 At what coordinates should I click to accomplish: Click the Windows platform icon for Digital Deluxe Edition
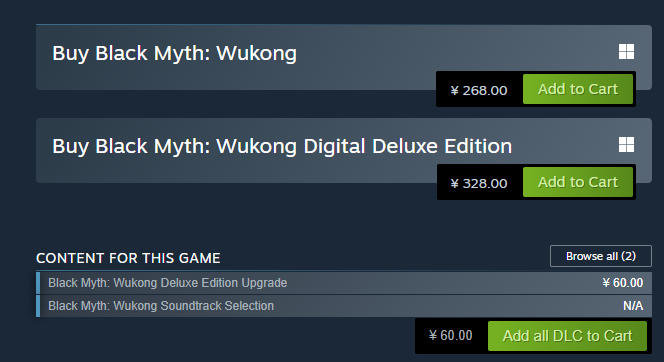(x=626, y=144)
